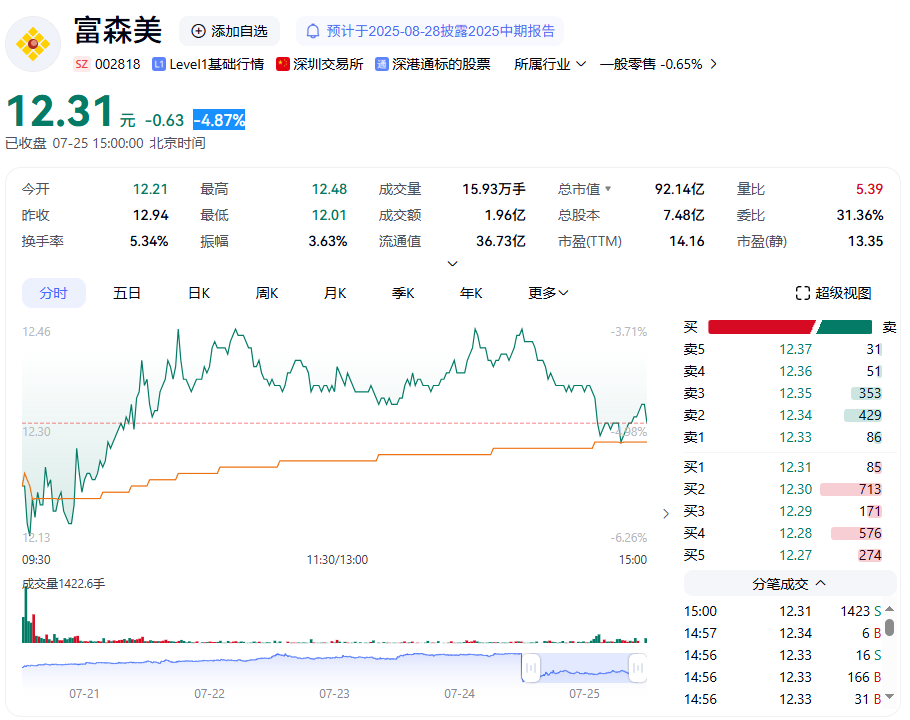Switch to the 周K chart tab
This screenshot has height=720, width=910.
(267, 293)
